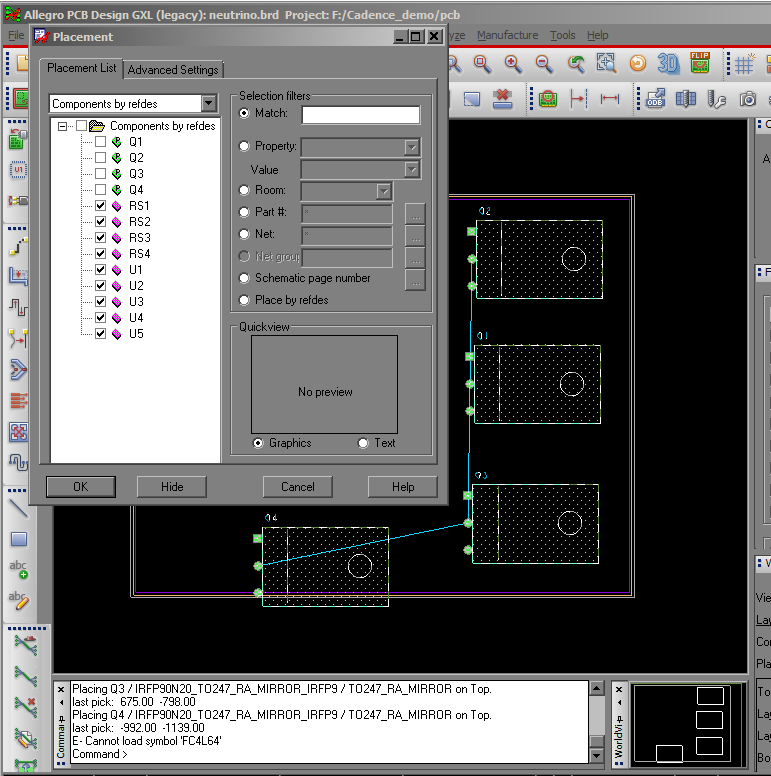
Task: Click the Zoom In magnifier icon
Action: pos(513,64)
